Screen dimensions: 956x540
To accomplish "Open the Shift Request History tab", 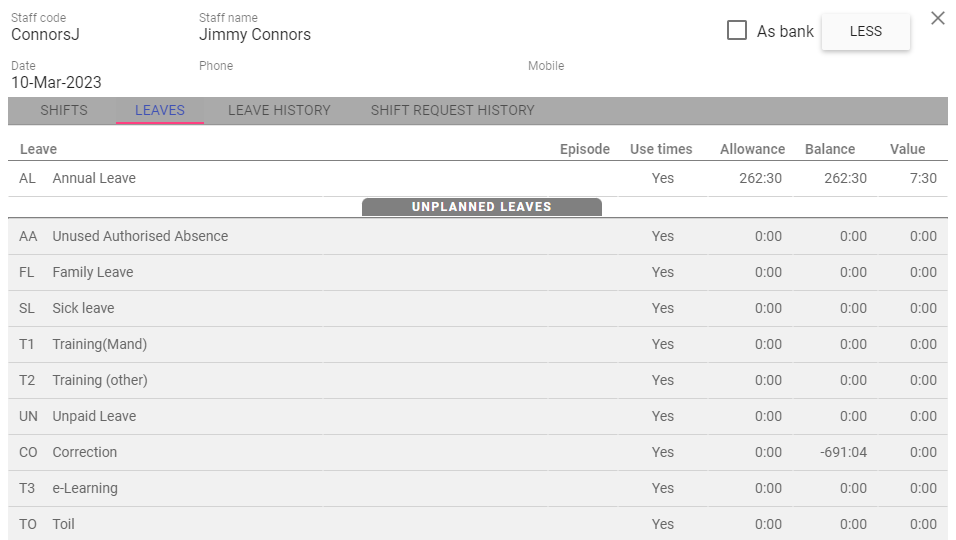I will coord(452,110).
